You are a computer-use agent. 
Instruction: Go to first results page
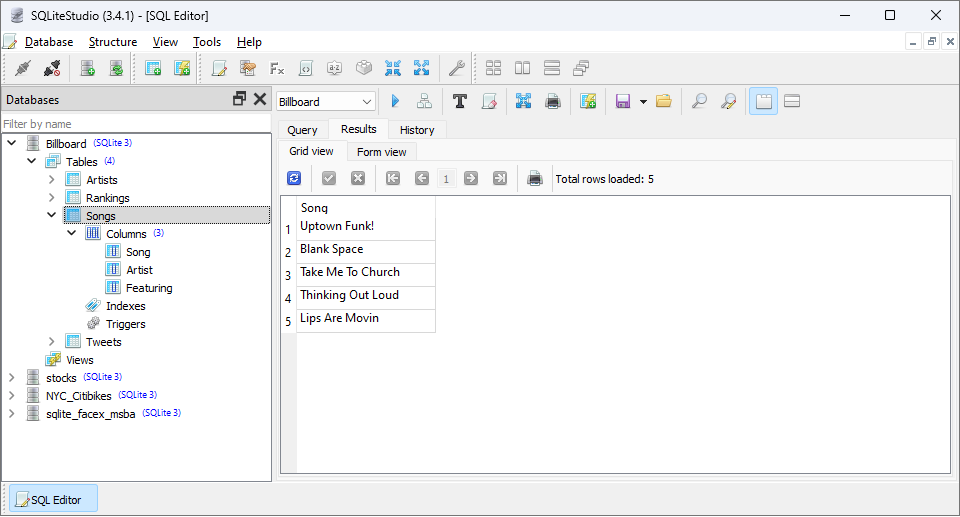tap(393, 178)
